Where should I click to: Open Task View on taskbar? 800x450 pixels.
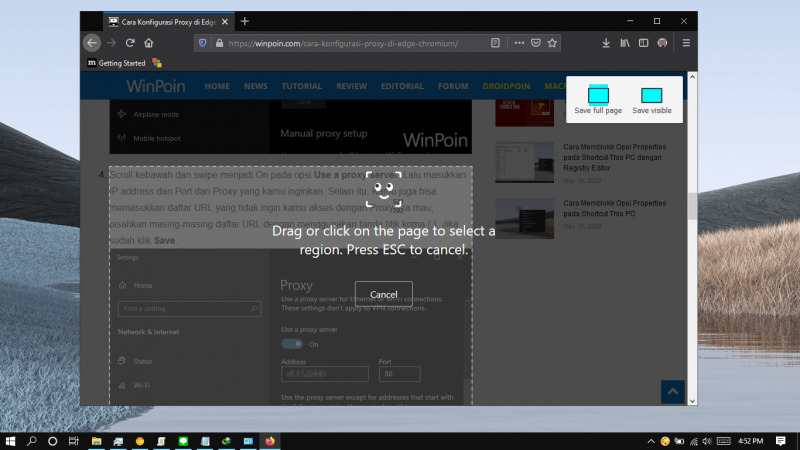(x=74, y=441)
